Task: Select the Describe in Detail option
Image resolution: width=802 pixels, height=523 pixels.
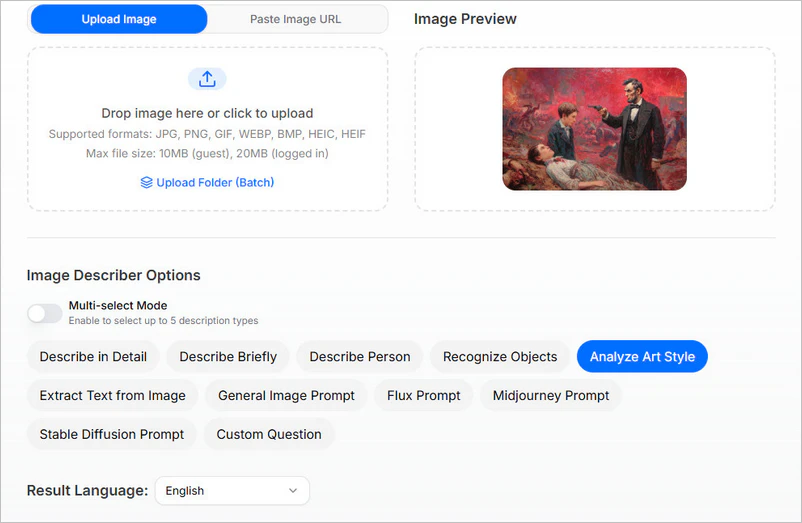Action: click(93, 357)
